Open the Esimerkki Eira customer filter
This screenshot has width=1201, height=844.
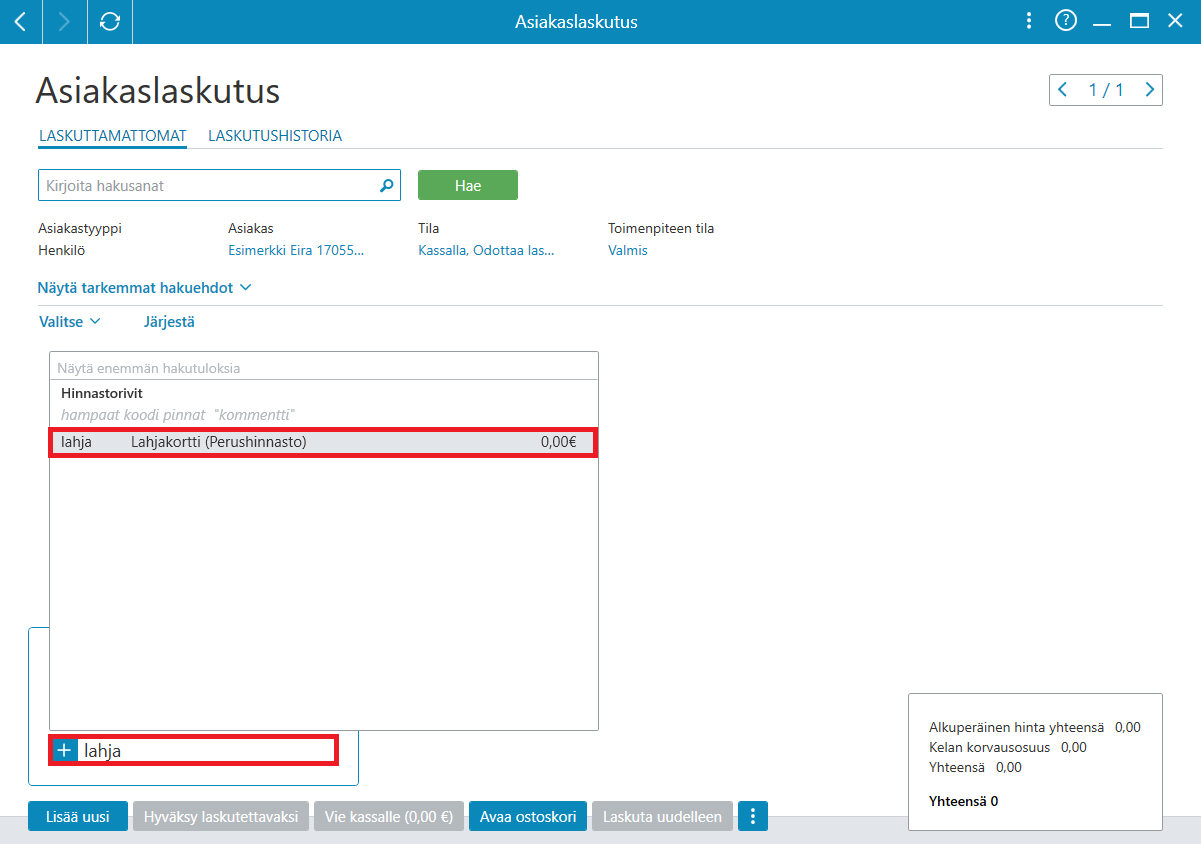[x=296, y=250]
